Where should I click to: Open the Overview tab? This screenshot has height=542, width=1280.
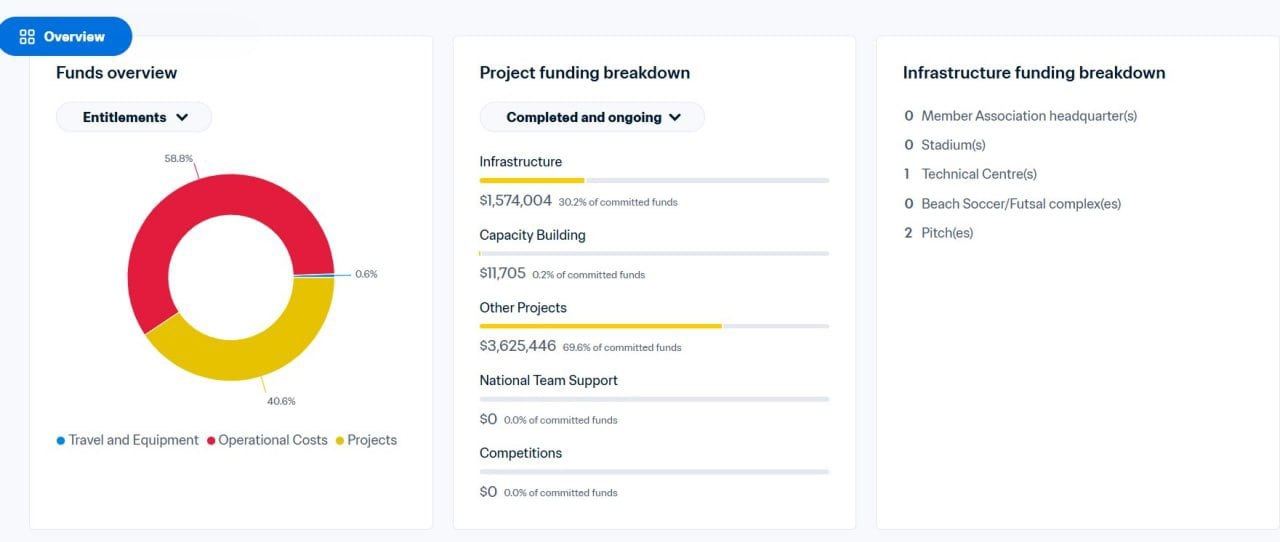[x=65, y=37]
